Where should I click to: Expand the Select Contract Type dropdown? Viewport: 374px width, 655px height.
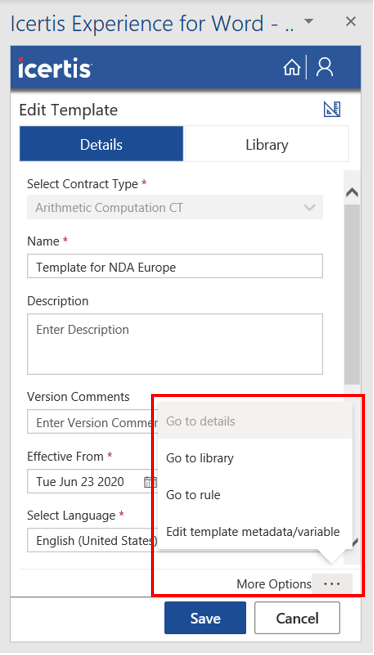175,207
